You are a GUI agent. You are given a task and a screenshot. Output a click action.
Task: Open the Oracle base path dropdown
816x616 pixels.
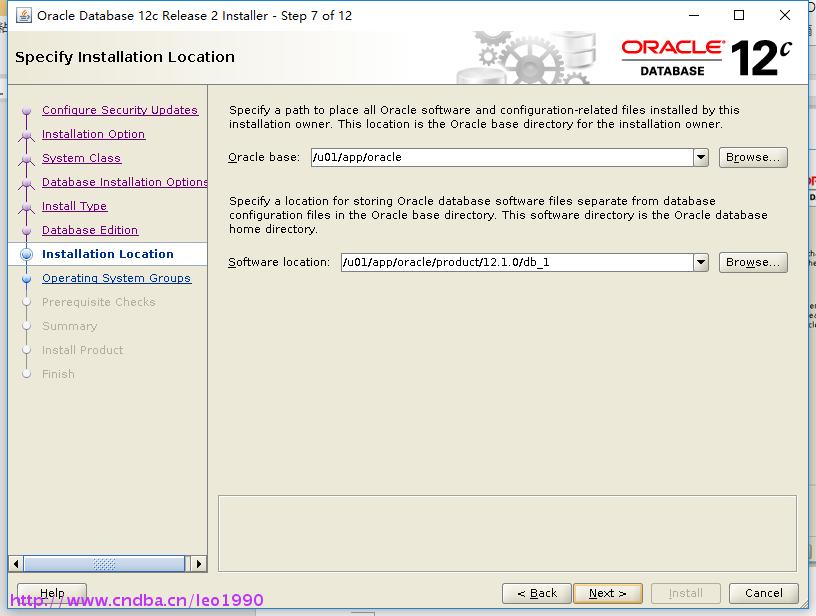pyautogui.click(x=701, y=157)
